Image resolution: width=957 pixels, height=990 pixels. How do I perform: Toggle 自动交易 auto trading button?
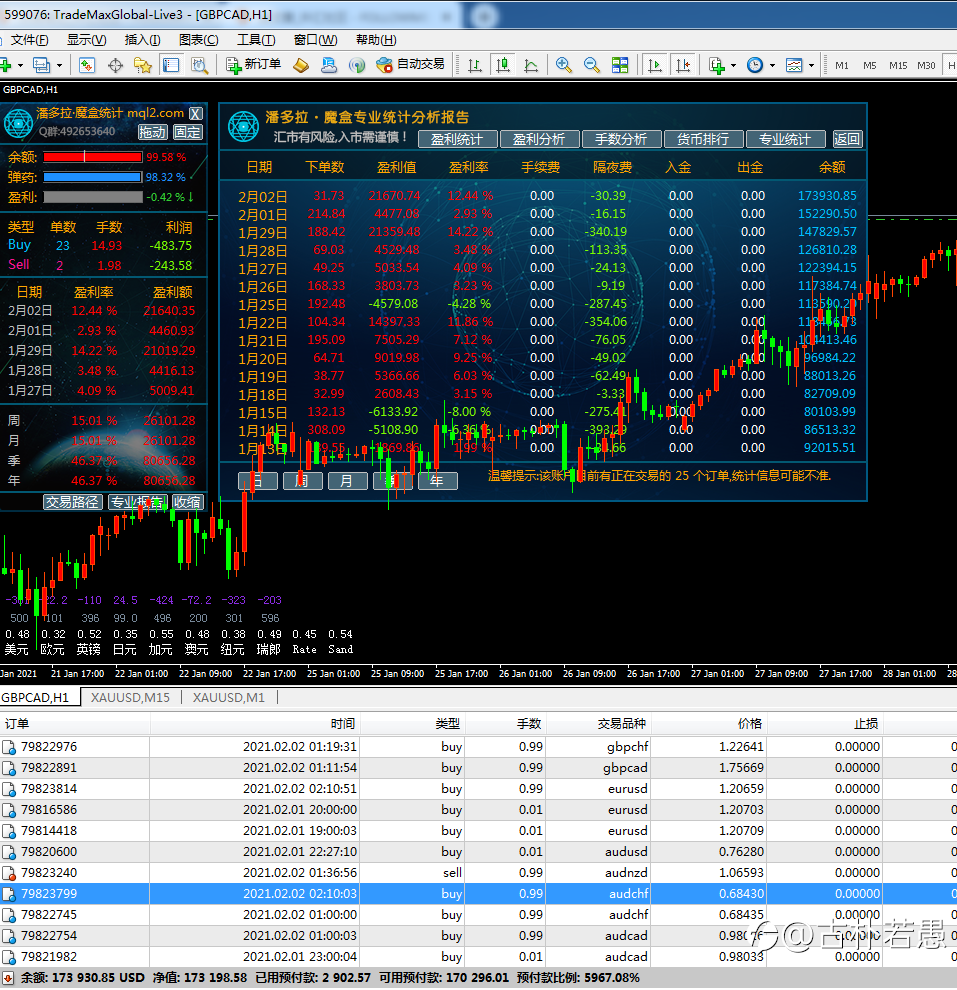[x=410, y=65]
